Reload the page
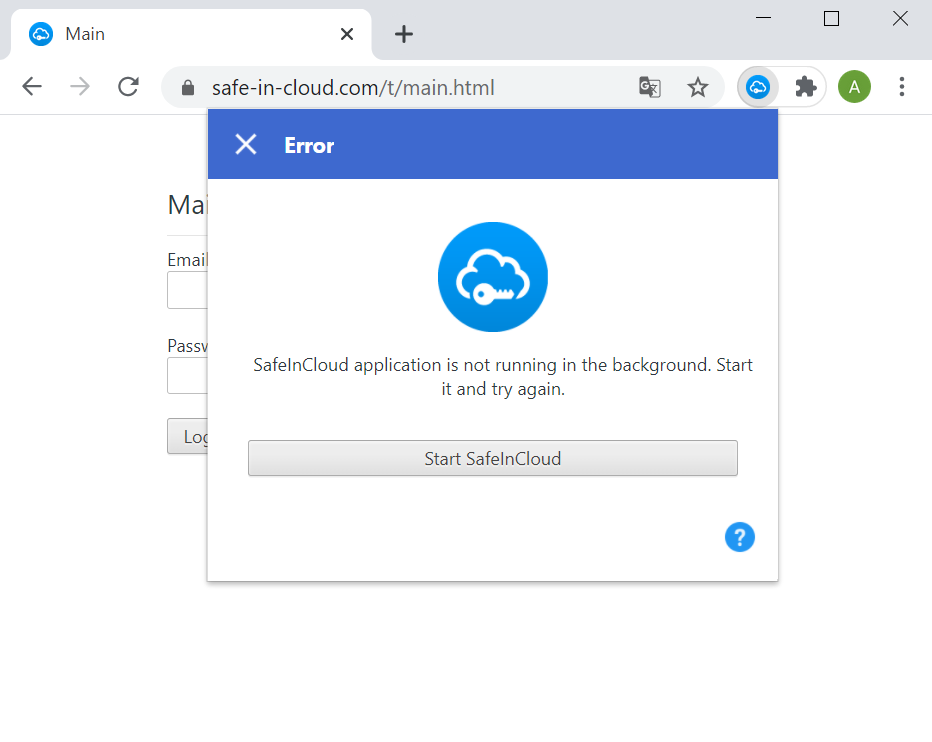The image size is (932, 742). click(x=128, y=87)
